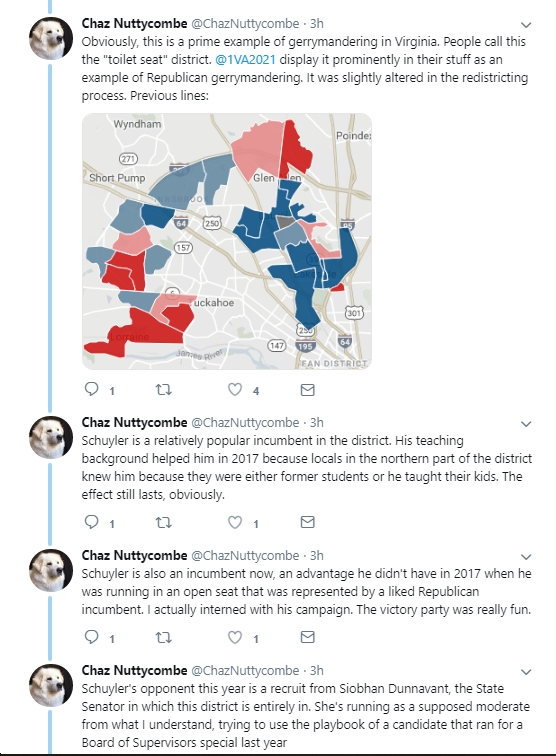Like the tweet with four likes
The width and height of the screenshot is (556, 756).
pos(235,389)
